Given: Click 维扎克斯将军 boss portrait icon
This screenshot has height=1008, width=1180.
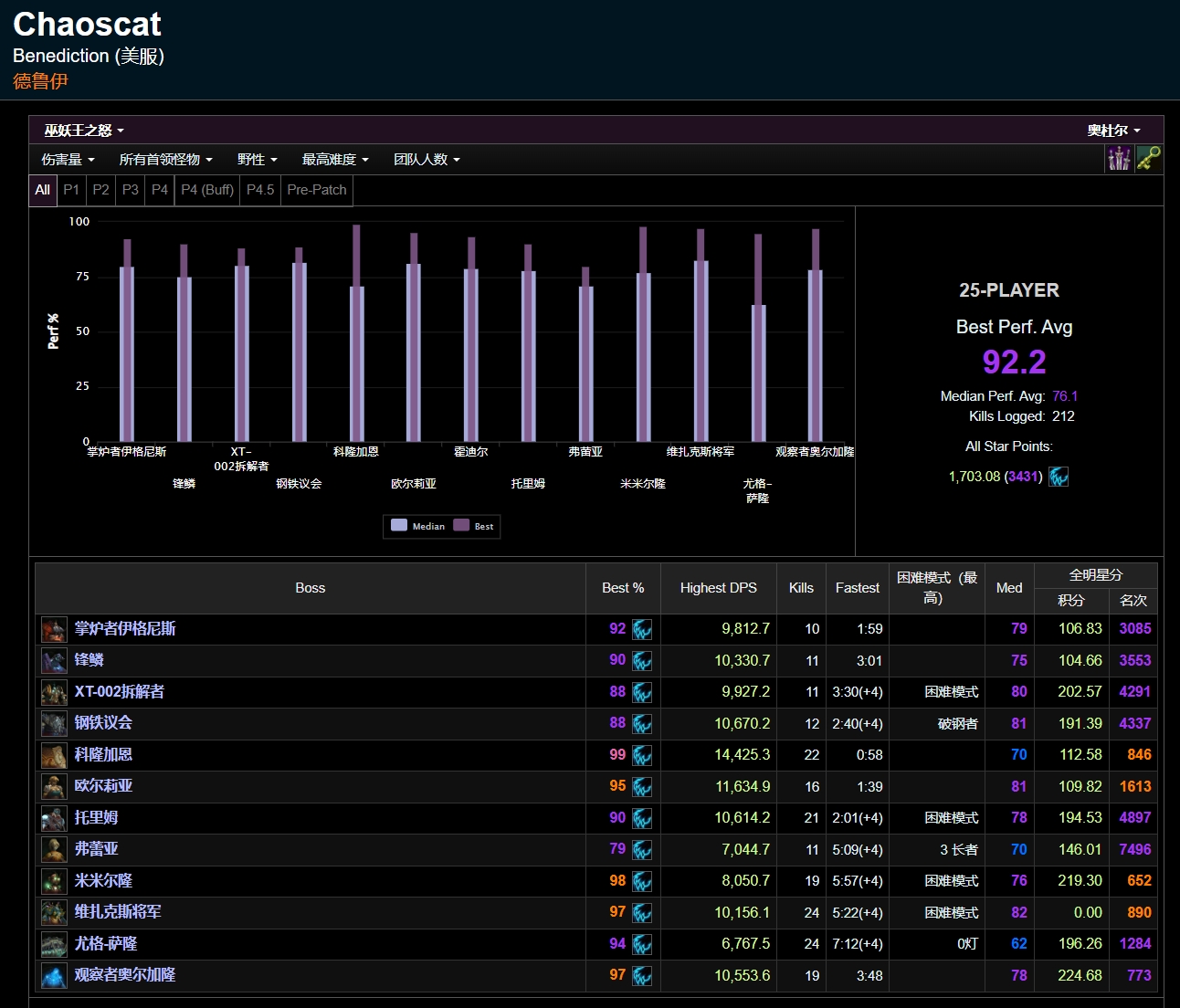Looking at the screenshot, I should (x=54, y=912).
